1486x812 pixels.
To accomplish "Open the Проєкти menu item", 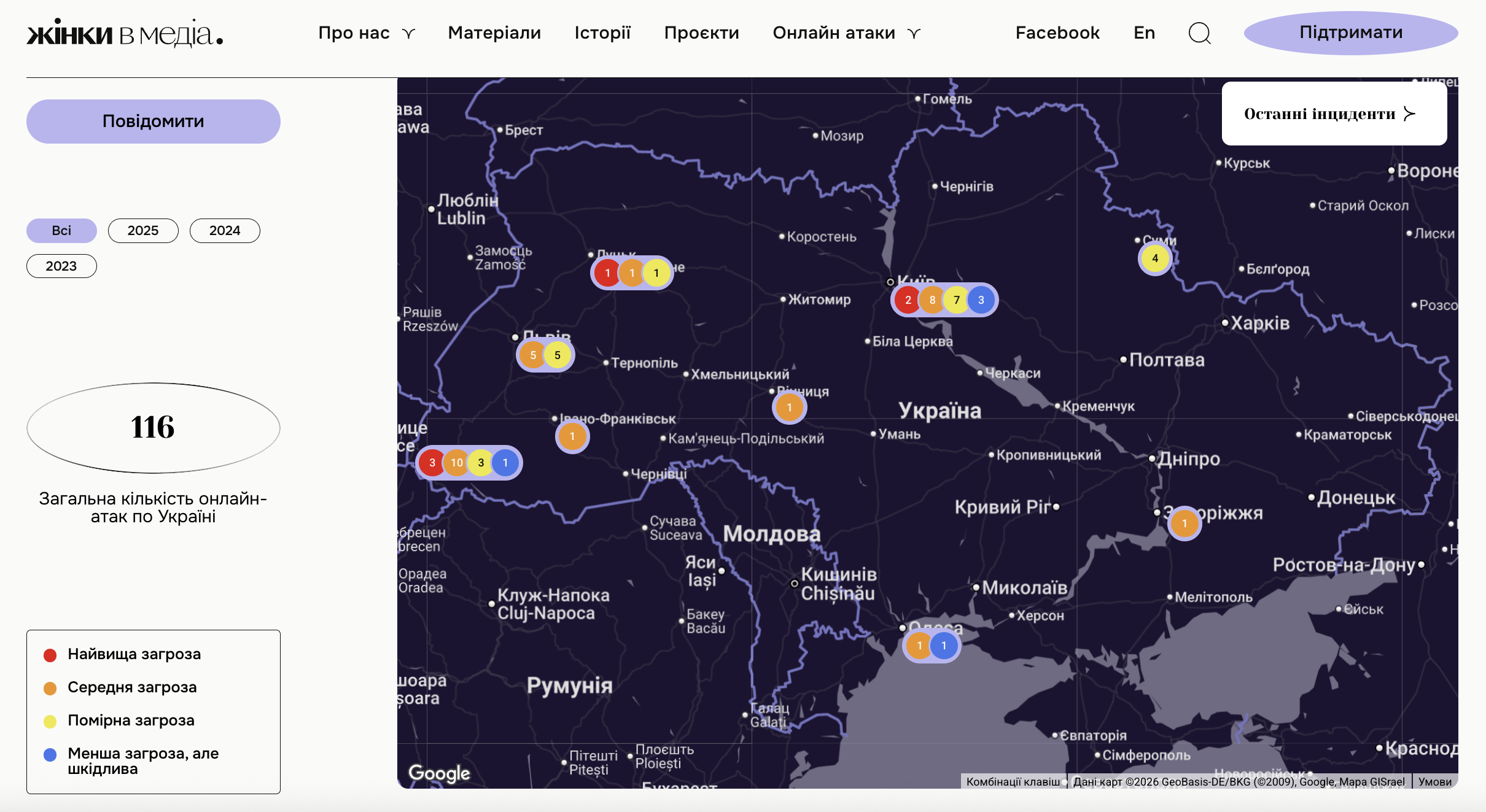I will 701,33.
